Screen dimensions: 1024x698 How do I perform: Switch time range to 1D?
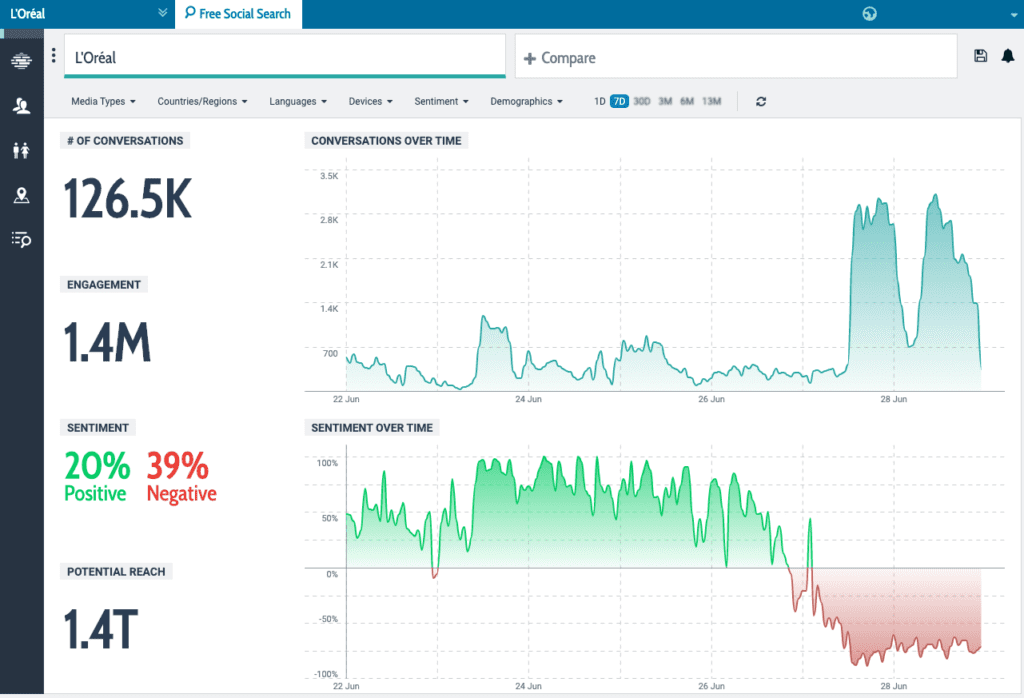599,101
